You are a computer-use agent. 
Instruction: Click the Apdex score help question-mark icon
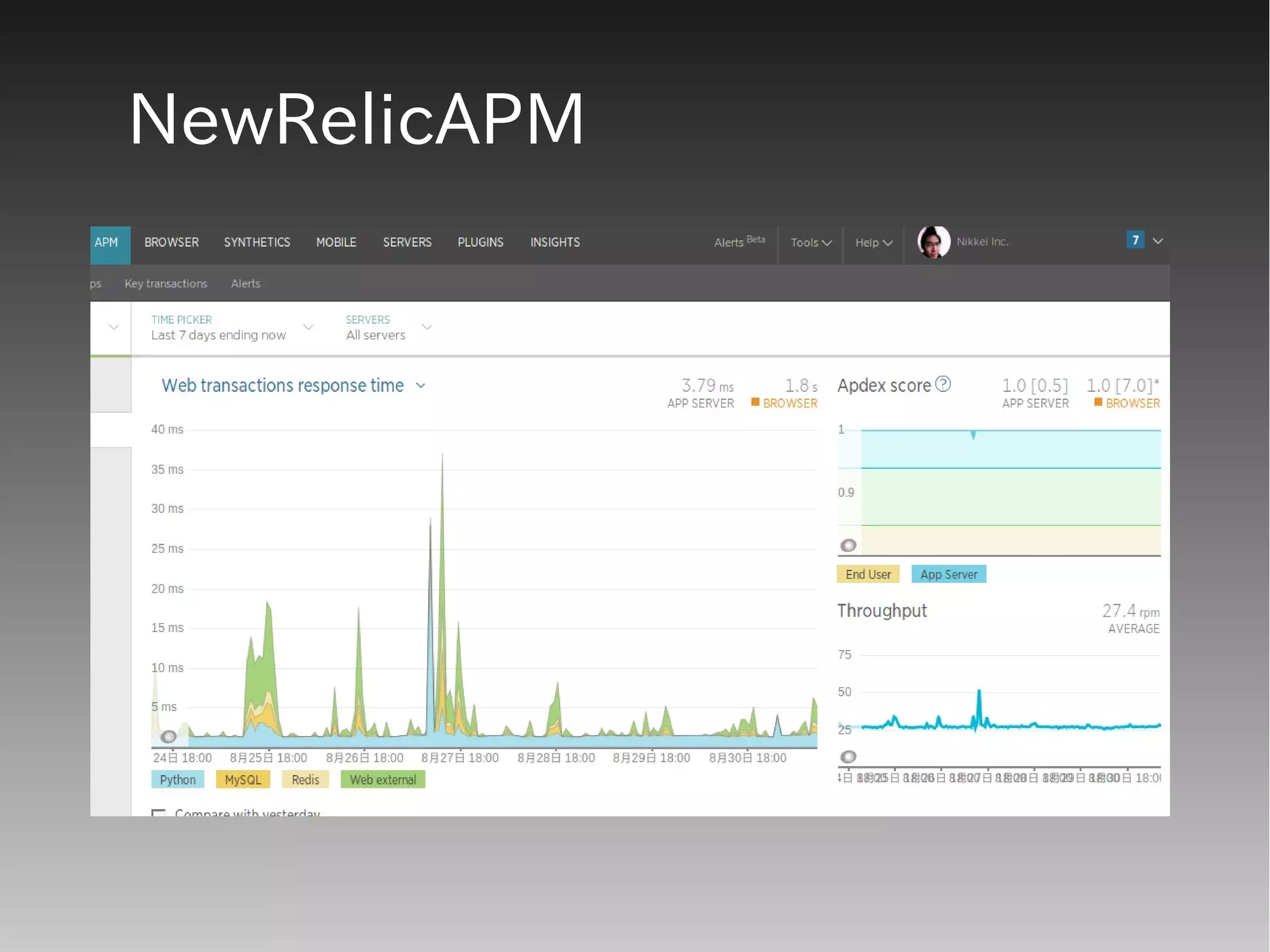943,384
